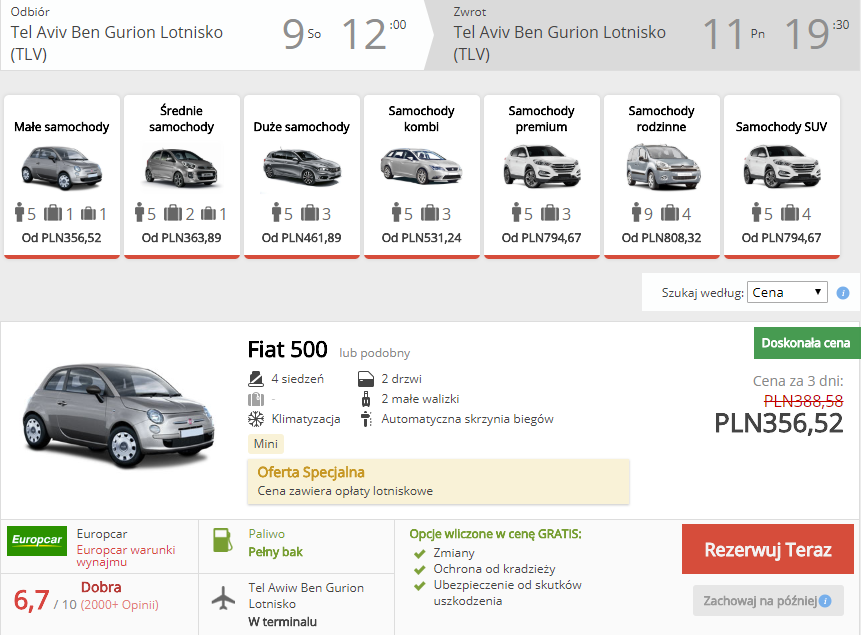861x635 pixels.
Task: Open Europcar warunki wynajmu link
Action: [126, 556]
